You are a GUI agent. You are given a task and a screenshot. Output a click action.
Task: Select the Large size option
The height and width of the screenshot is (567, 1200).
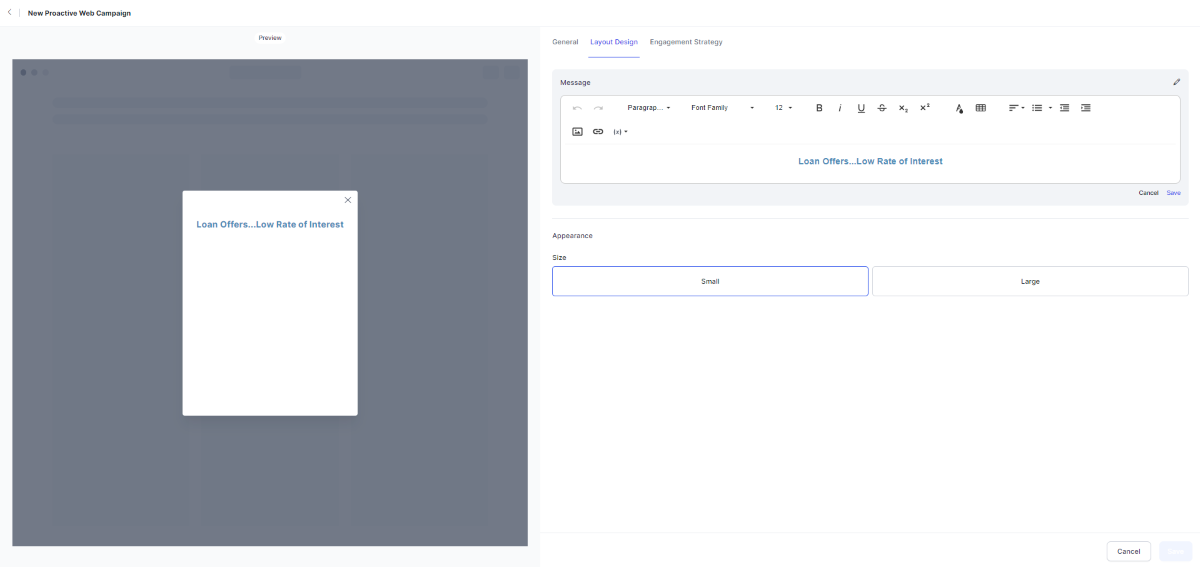click(x=1030, y=281)
